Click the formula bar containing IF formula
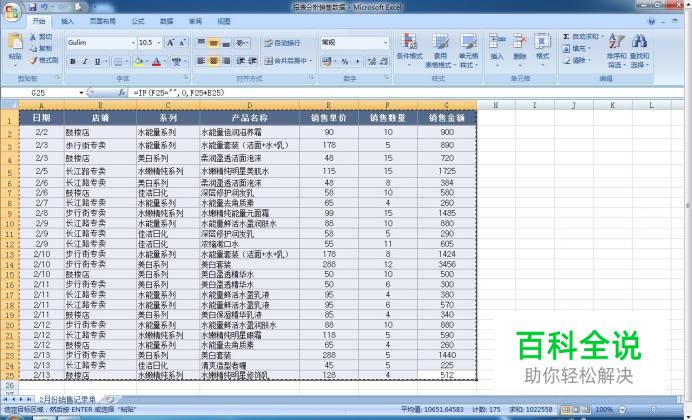This screenshot has width=692, height=420. click(x=408, y=93)
